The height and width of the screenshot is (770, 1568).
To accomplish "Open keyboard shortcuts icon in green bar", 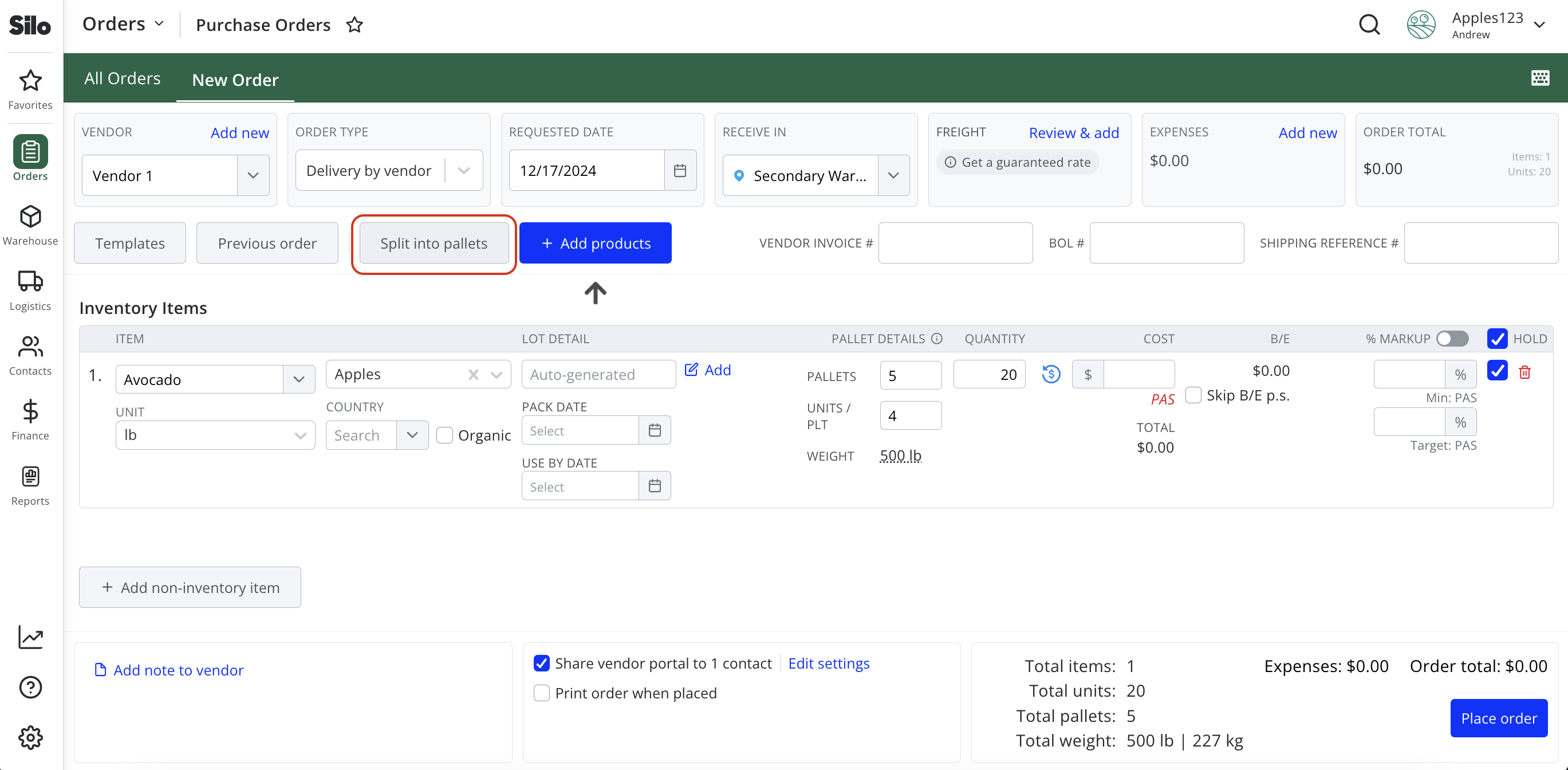I will point(1540,78).
